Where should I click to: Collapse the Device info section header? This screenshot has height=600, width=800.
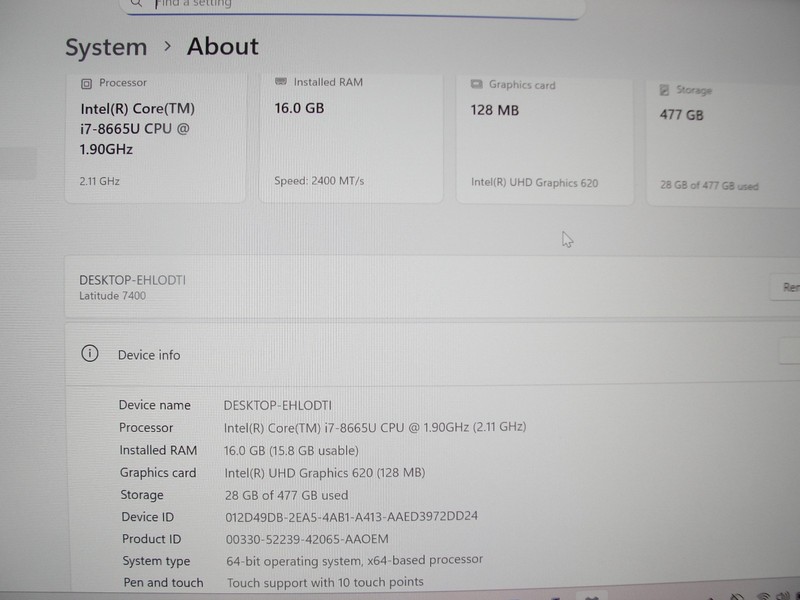(x=432, y=354)
